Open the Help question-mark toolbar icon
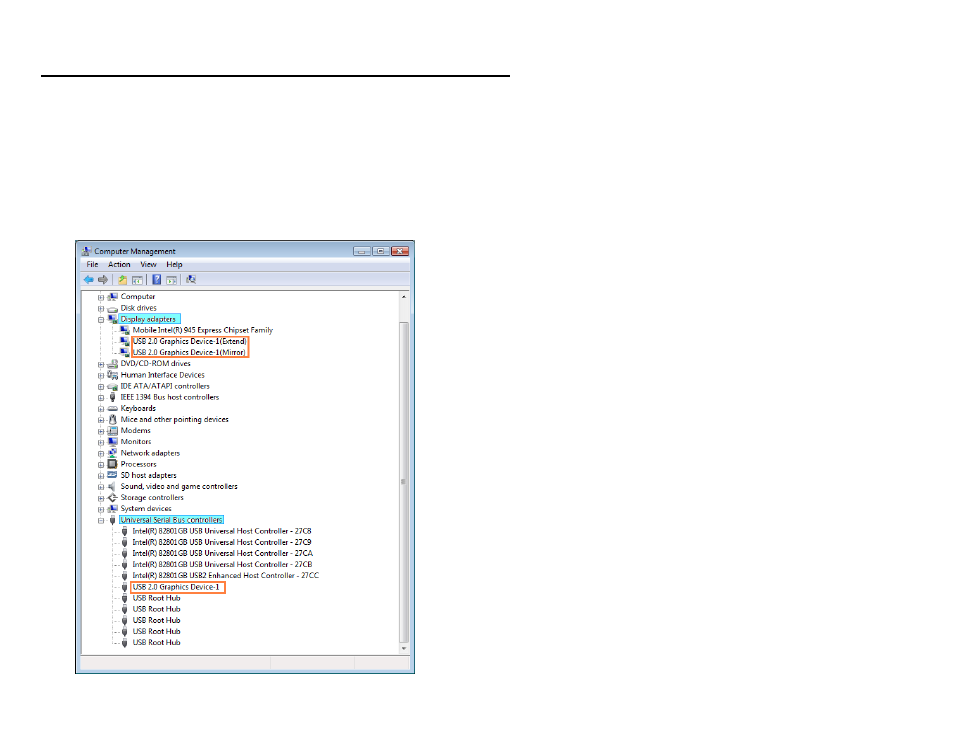Viewport: 954px width, 737px height. [x=156, y=280]
